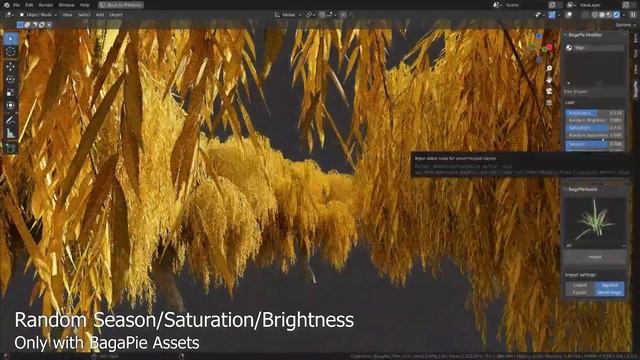
Task: Open the Edit menu
Action: coord(29,5)
